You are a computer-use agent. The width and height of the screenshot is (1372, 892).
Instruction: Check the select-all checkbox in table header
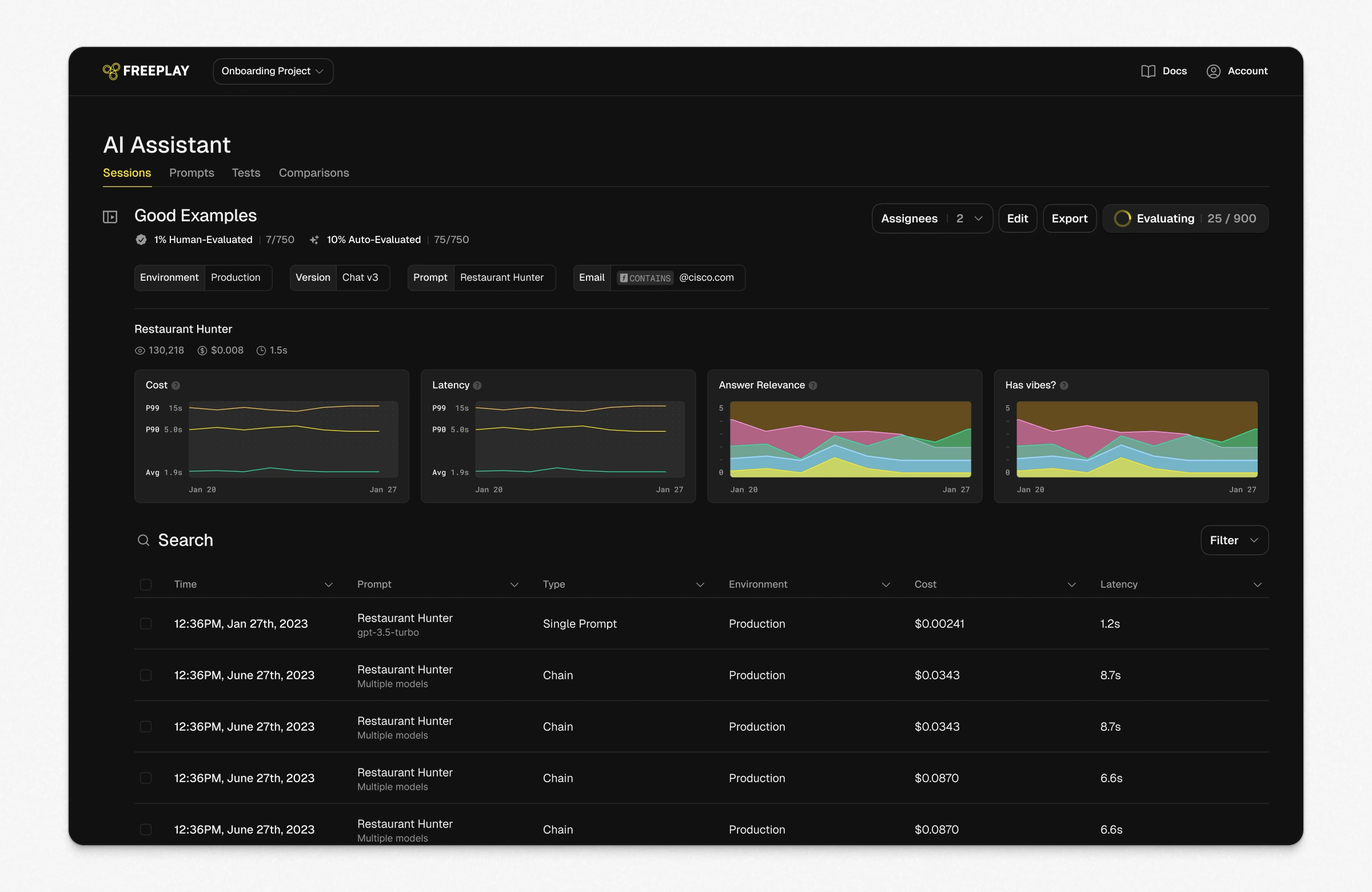click(x=146, y=585)
